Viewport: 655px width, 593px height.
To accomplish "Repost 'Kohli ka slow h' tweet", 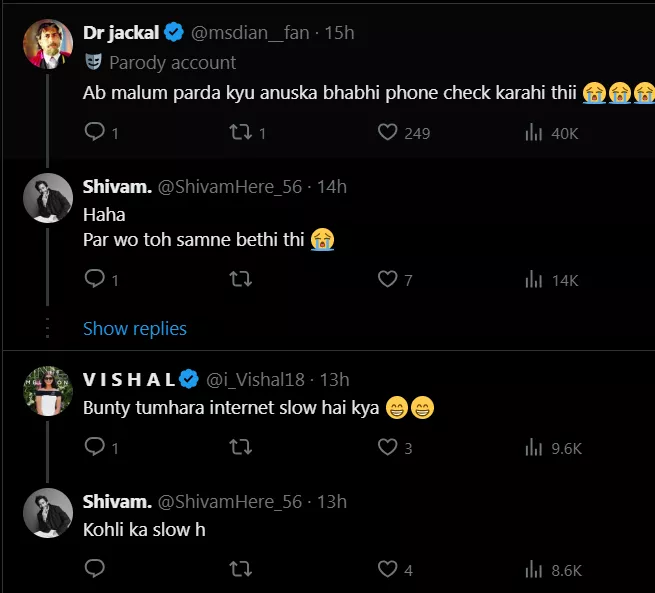I will 241,569.
